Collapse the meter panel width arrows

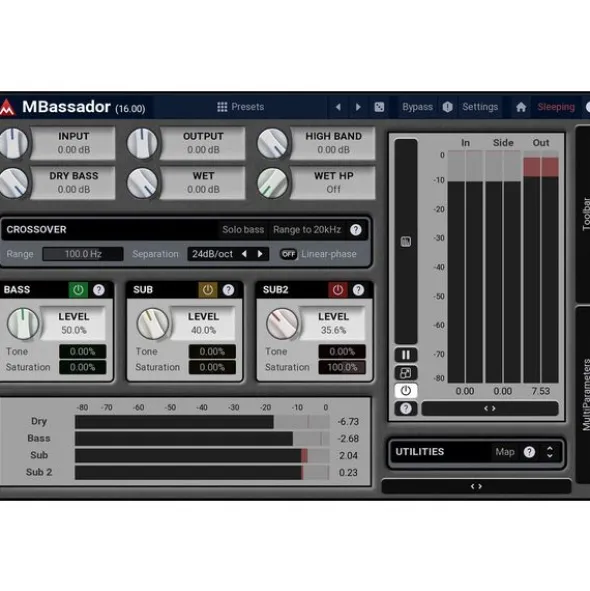[x=490, y=408]
